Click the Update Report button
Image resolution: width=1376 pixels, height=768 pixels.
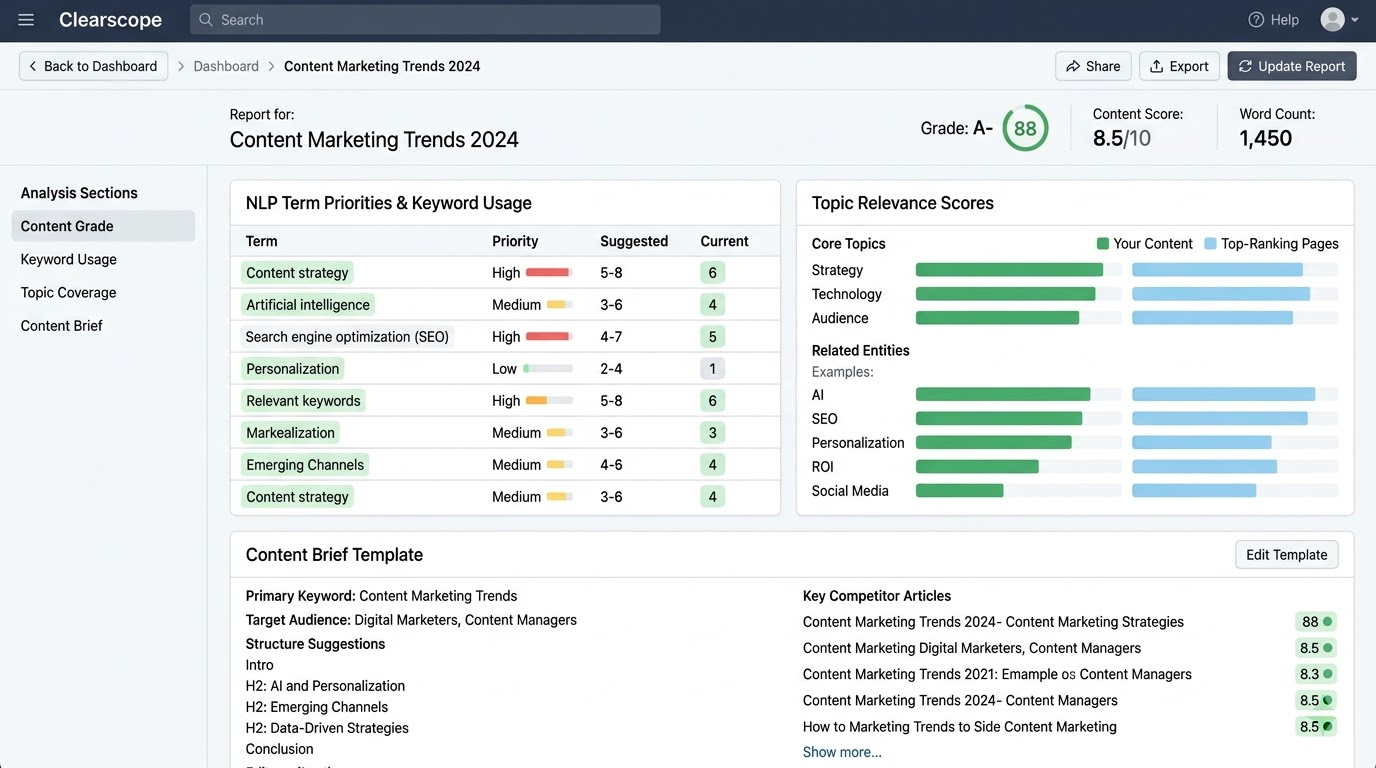pyautogui.click(x=1292, y=66)
